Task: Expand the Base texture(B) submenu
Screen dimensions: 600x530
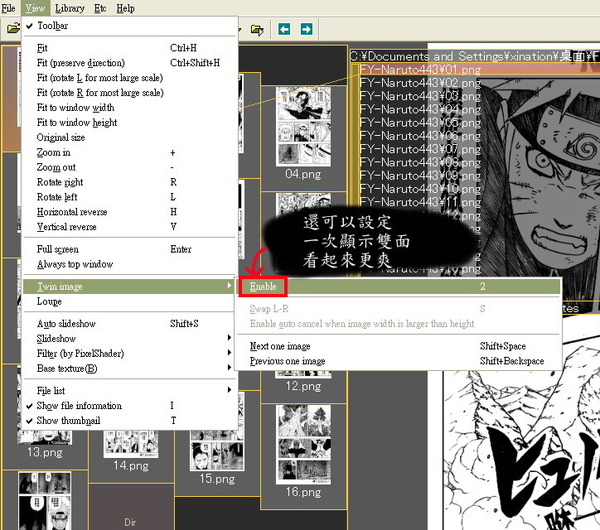Action: tap(129, 369)
